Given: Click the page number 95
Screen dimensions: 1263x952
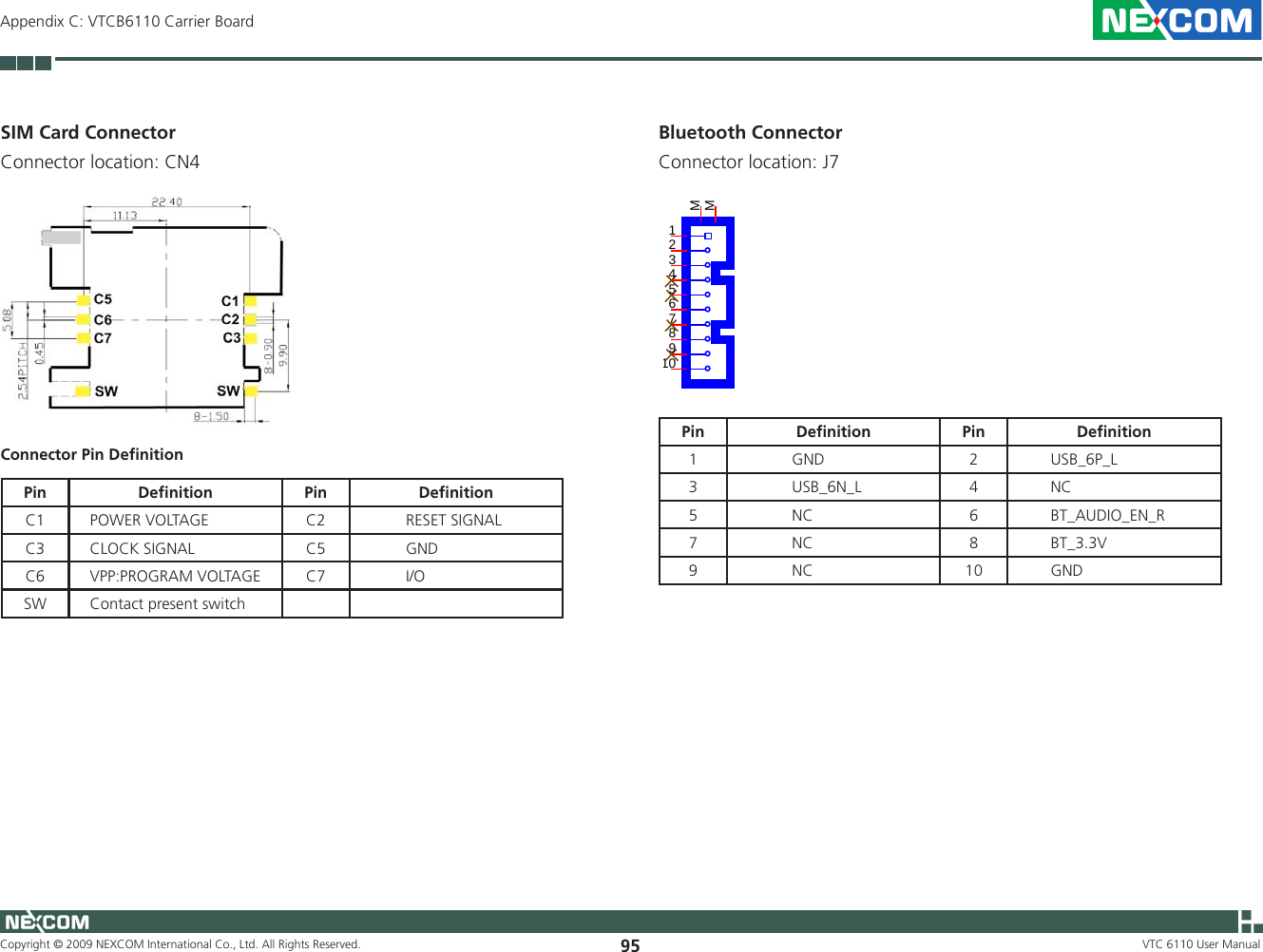Looking at the screenshot, I should 630,945.
